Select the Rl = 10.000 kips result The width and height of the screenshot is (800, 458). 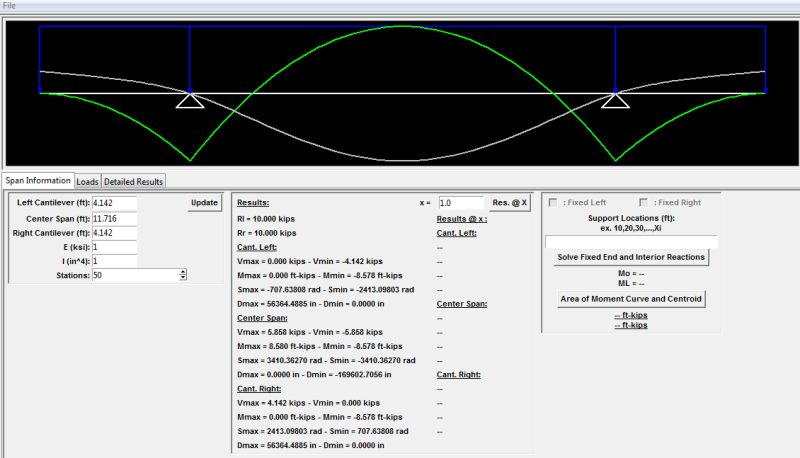[x=266, y=219]
